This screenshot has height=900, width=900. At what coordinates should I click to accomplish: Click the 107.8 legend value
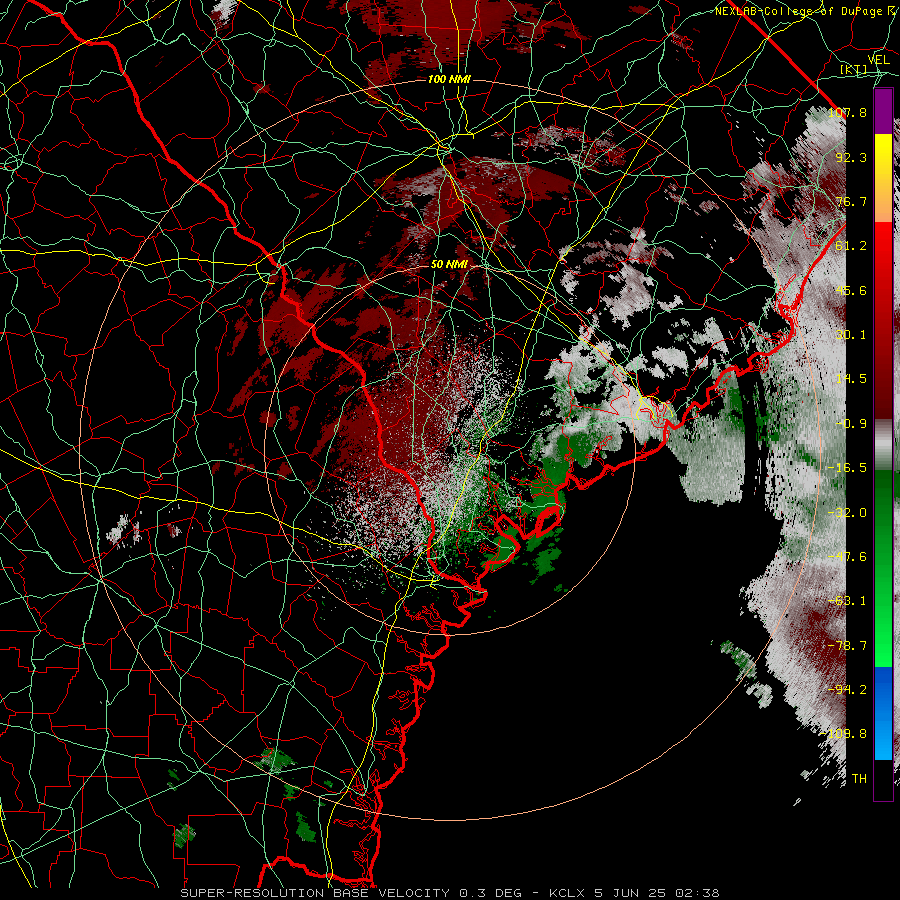[x=847, y=112]
